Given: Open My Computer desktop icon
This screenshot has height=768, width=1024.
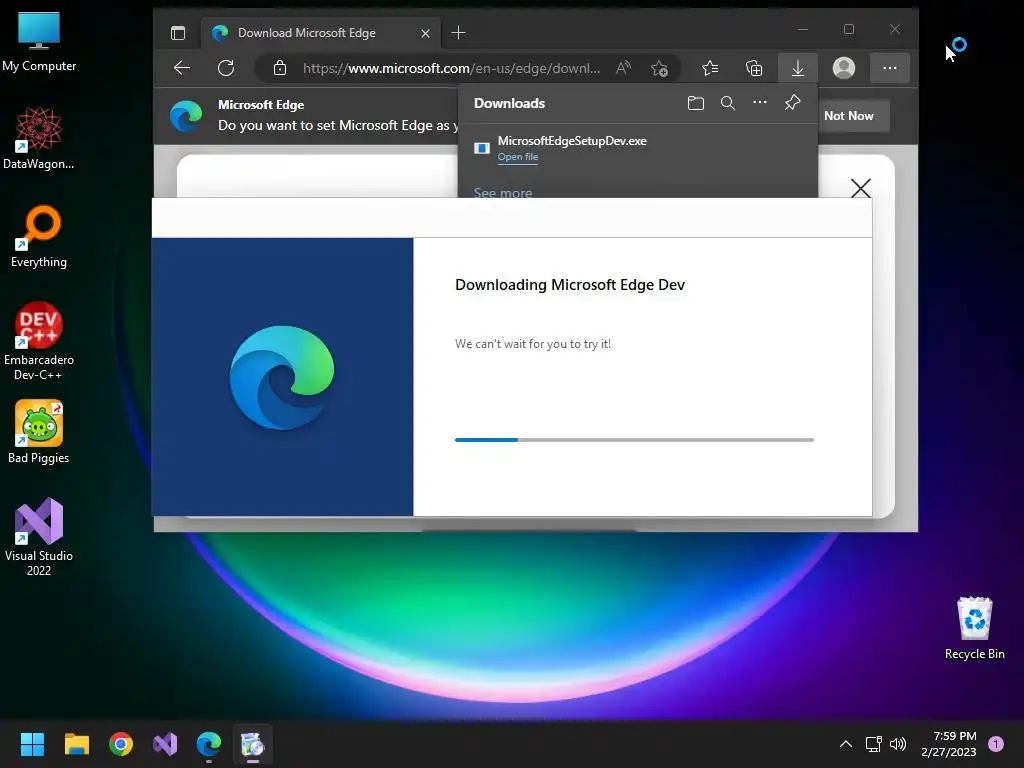Looking at the screenshot, I should pos(39,42).
